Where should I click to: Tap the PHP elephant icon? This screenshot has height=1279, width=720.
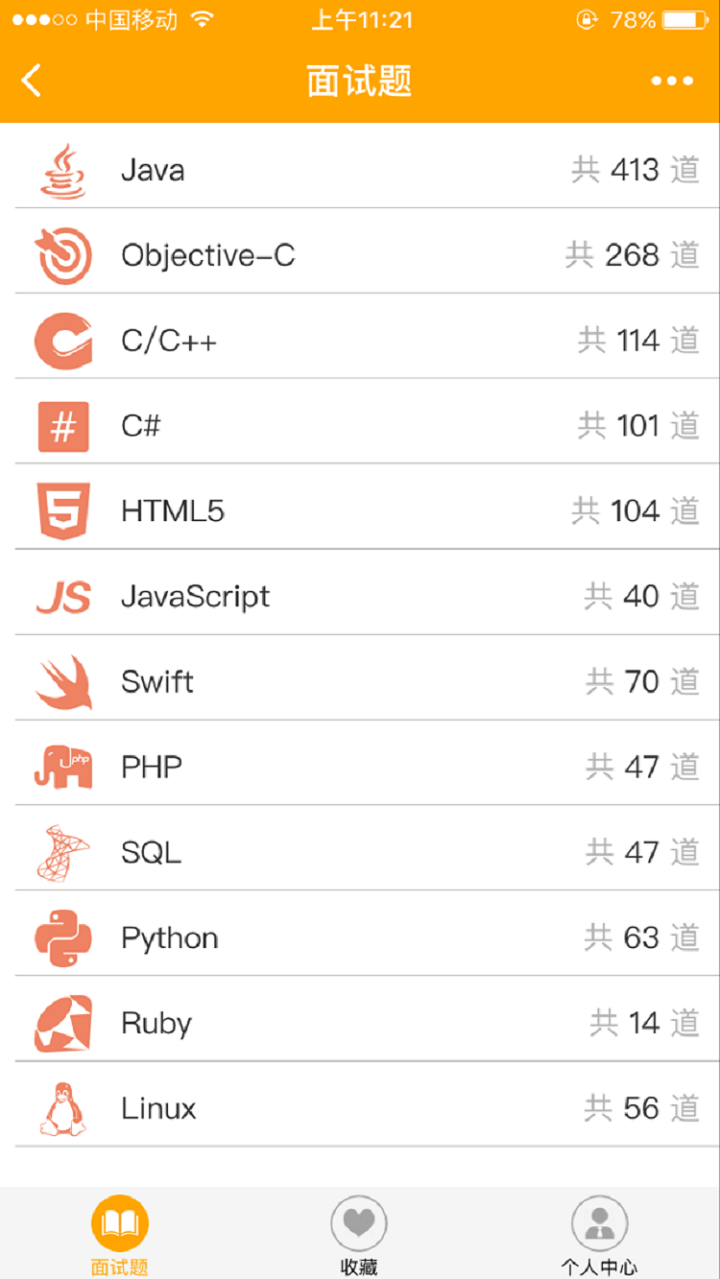coord(63,767)
